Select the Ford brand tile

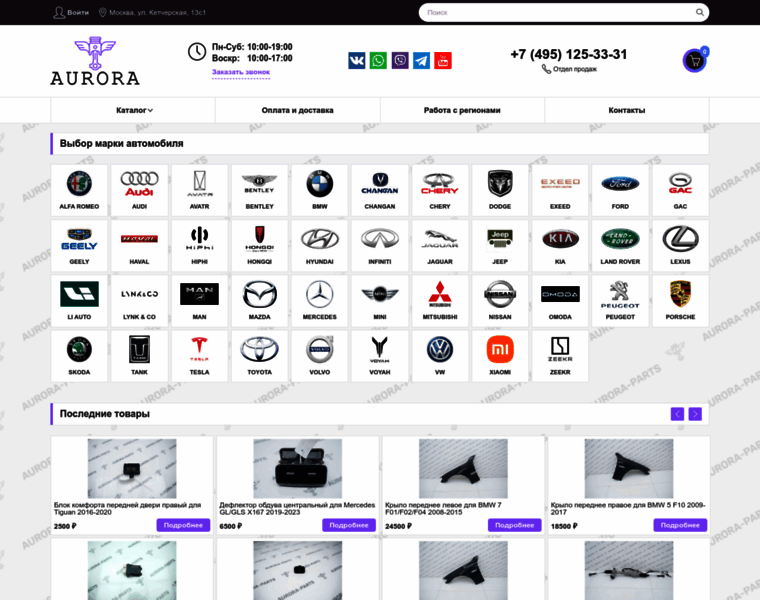click(620, 190)
